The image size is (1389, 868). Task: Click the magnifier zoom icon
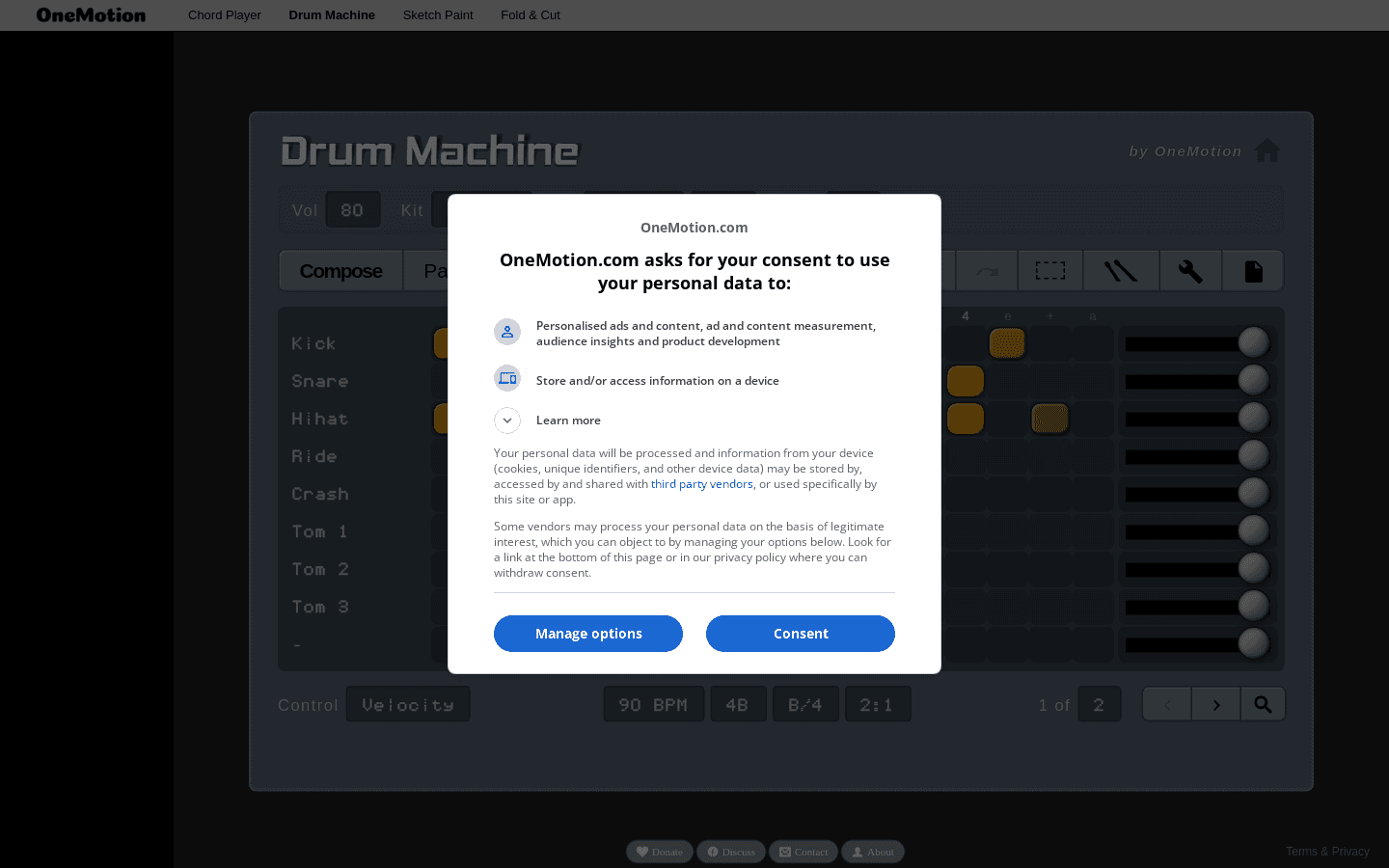pyautogui.click(x=1262, y=705)
